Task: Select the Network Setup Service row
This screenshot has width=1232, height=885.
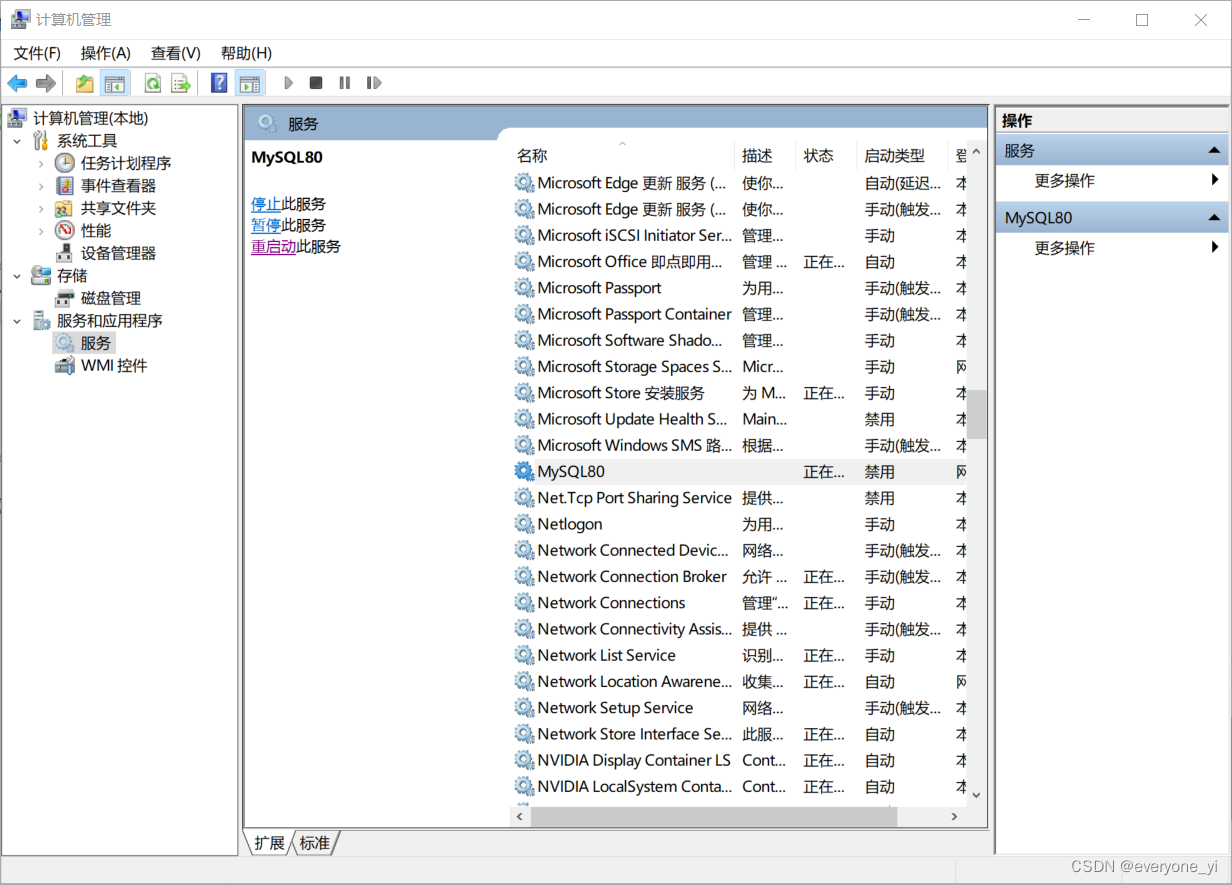Action: [x=739, y=708]
